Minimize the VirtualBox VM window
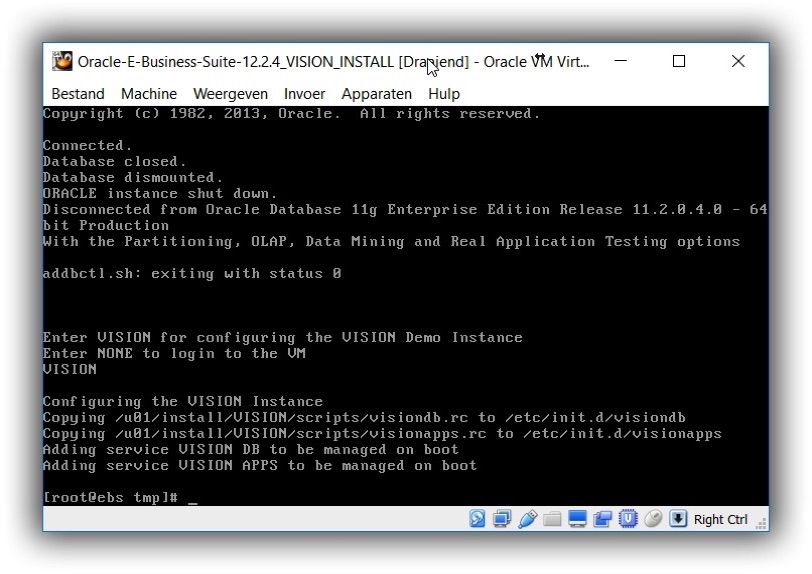812x574 pixels. (x=620, y=61)
